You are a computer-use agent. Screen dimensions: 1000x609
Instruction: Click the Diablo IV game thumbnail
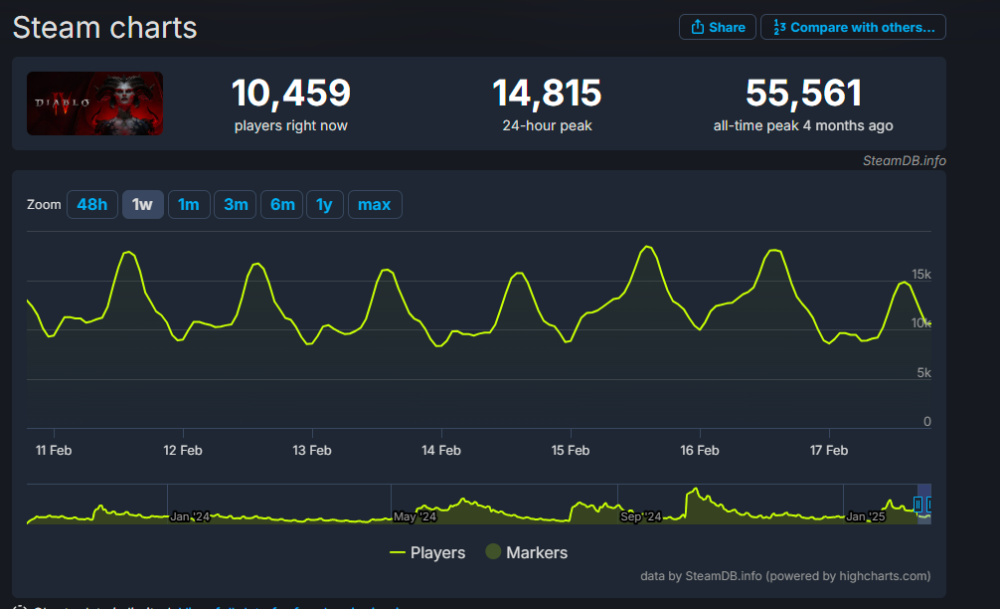[x=95, y=103]
